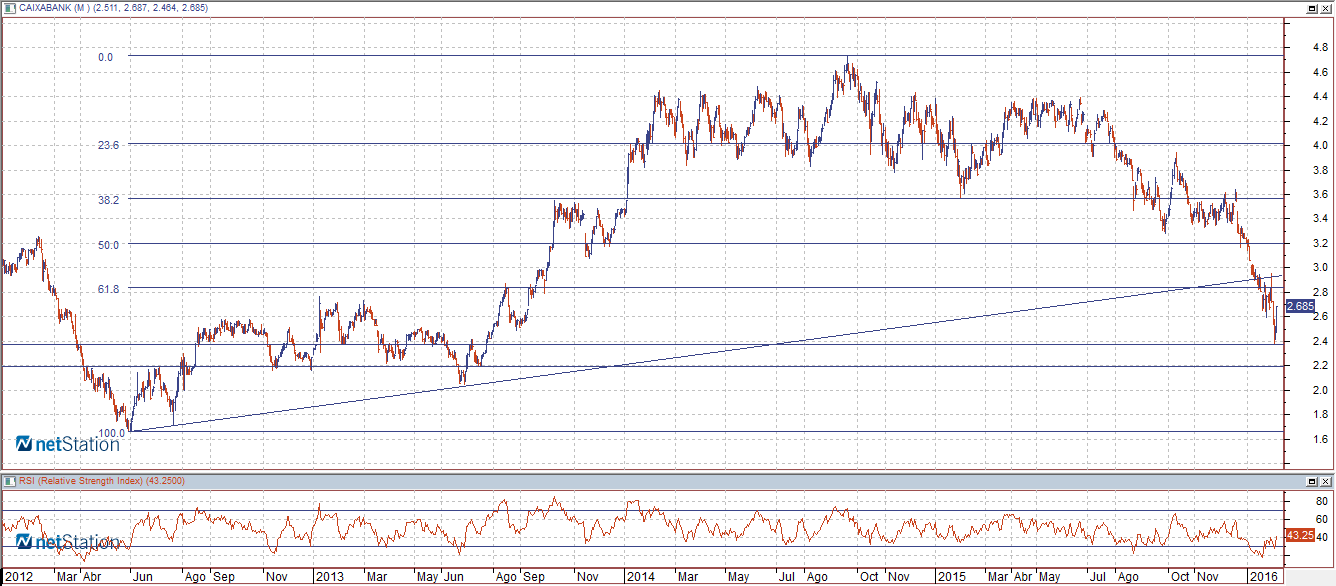Close the CAIXABANK price chart panel
This screenshot has width=1336, height=586.
tap(1326, 7)
